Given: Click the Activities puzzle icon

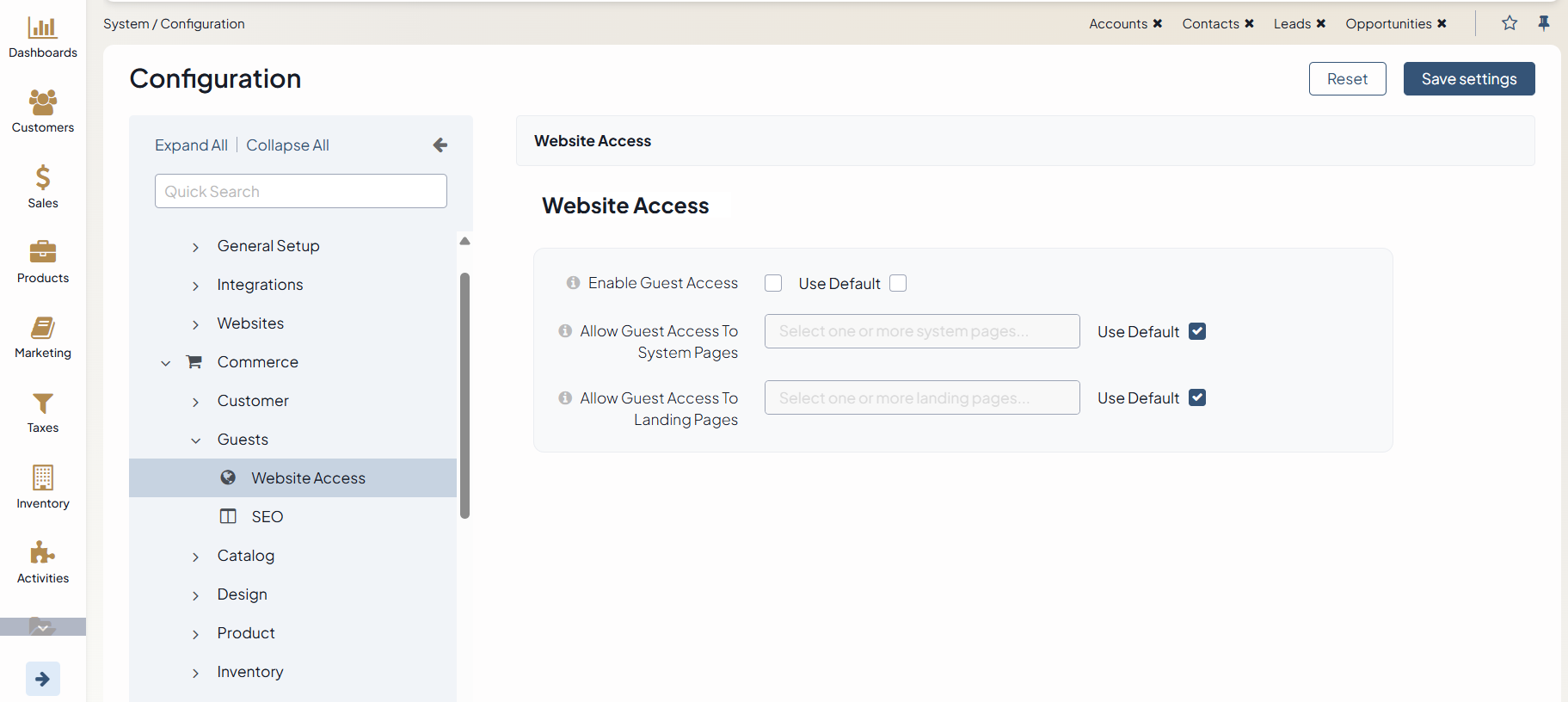Looking at the screenshot, I should coord(42,552).
